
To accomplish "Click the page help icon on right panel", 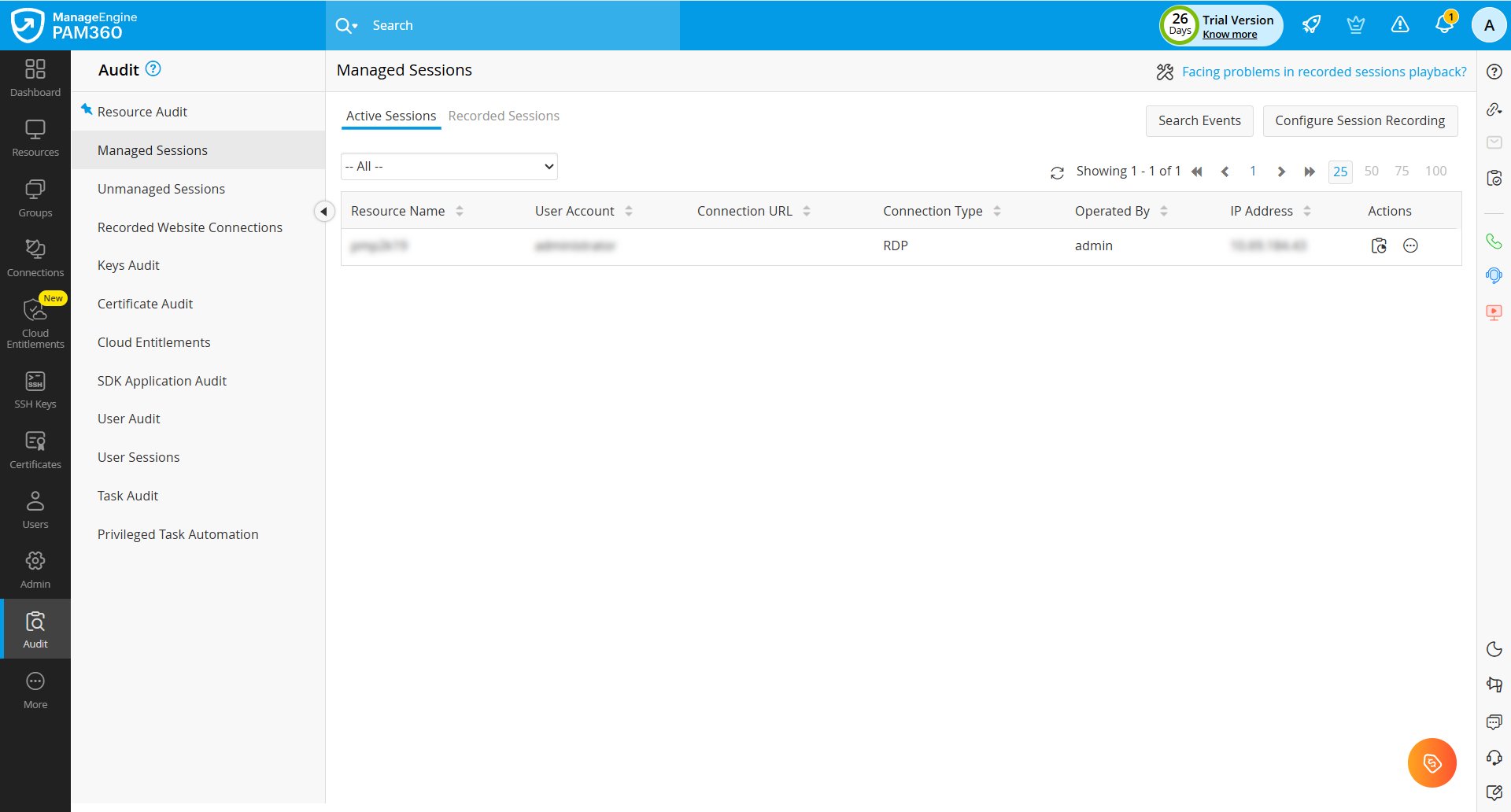I will (1494, 72).
